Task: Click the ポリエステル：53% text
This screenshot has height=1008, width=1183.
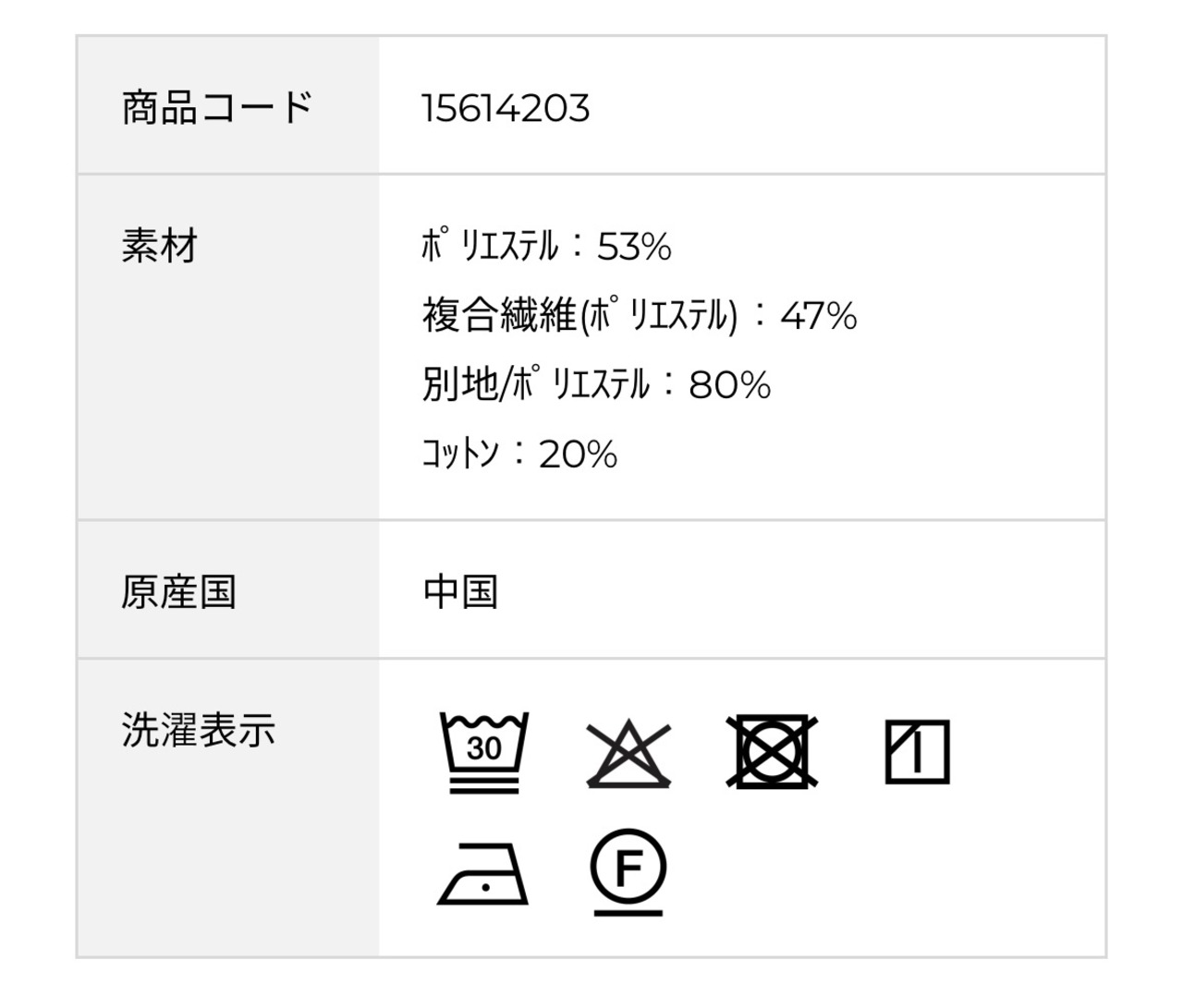Action: click(x=545, y=247)
